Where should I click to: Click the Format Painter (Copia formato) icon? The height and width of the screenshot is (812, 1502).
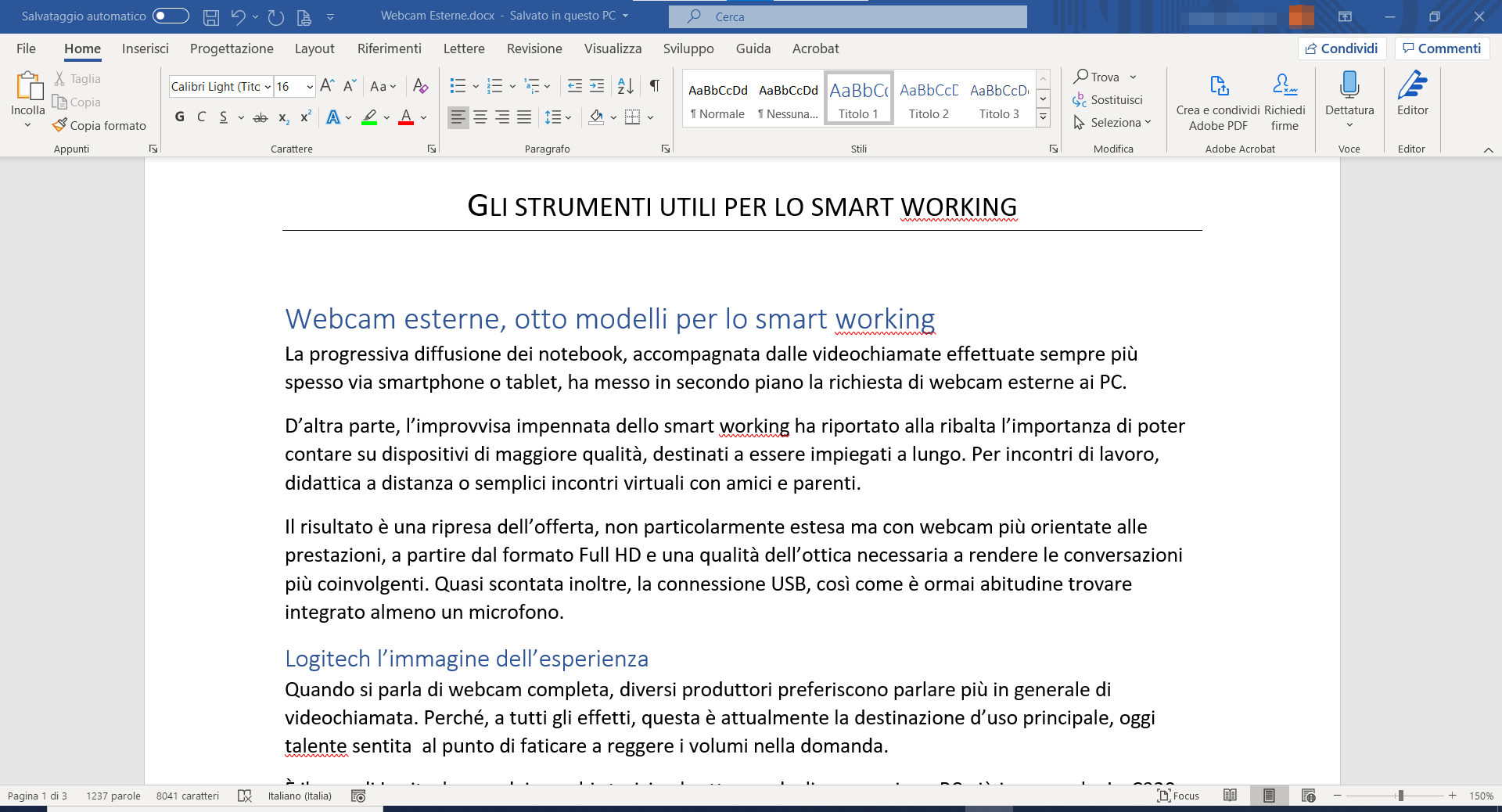click(x=60, y=125)
